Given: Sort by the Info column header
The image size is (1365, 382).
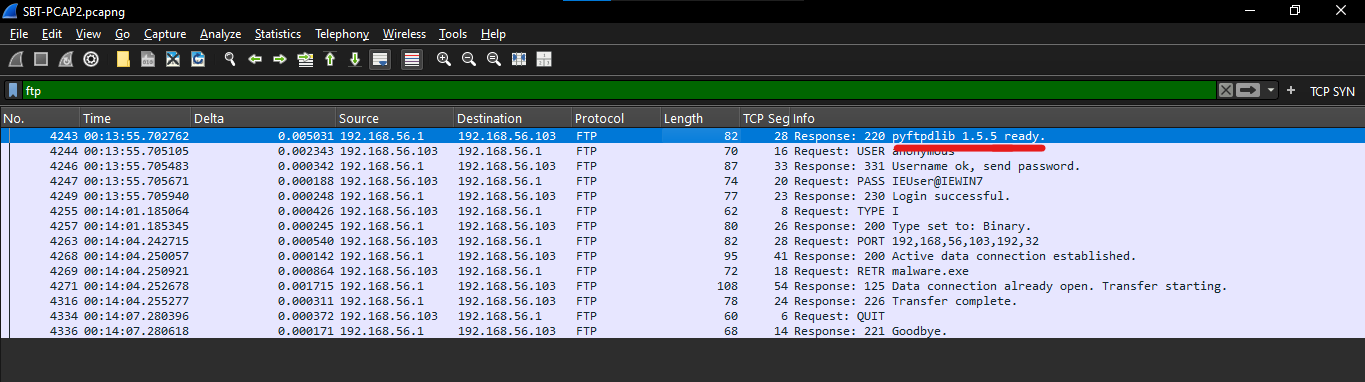Looking at the screenshot, I should click(x=1078, y=118).
